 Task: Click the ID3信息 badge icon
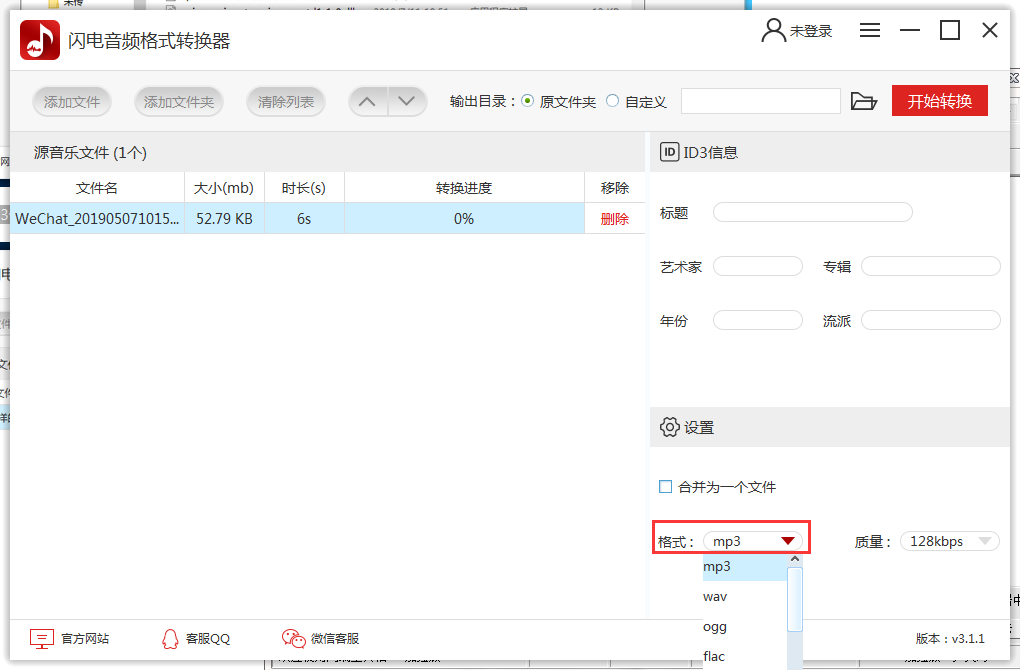click(667, 150)
